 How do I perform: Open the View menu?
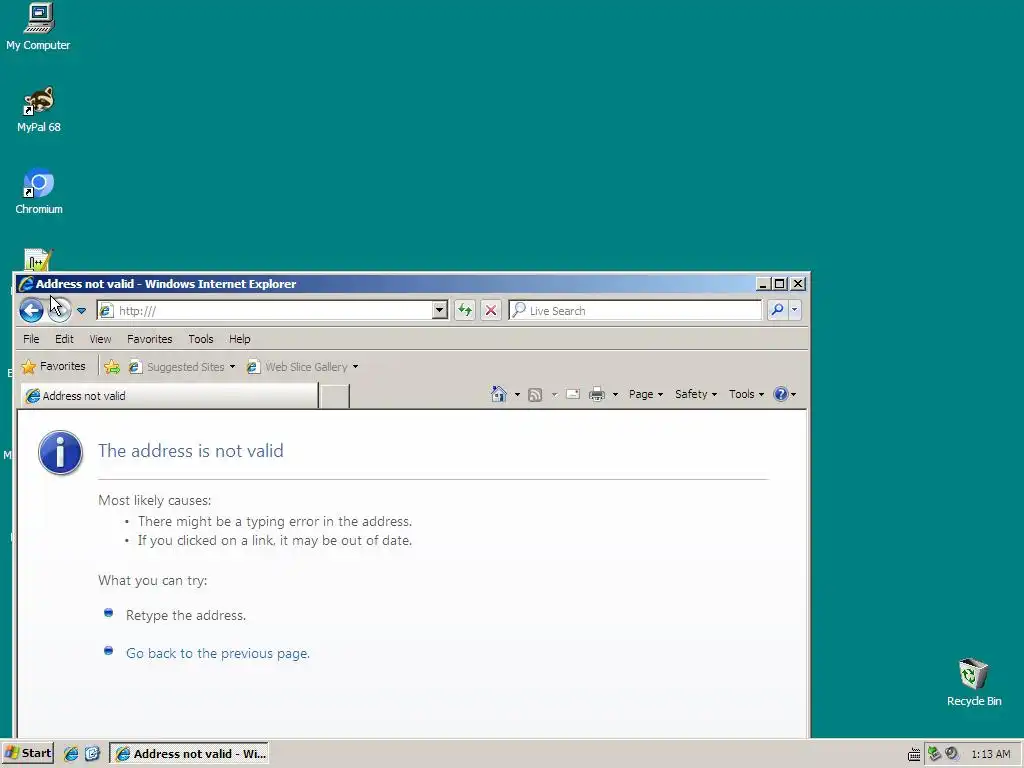pos(100,339)
